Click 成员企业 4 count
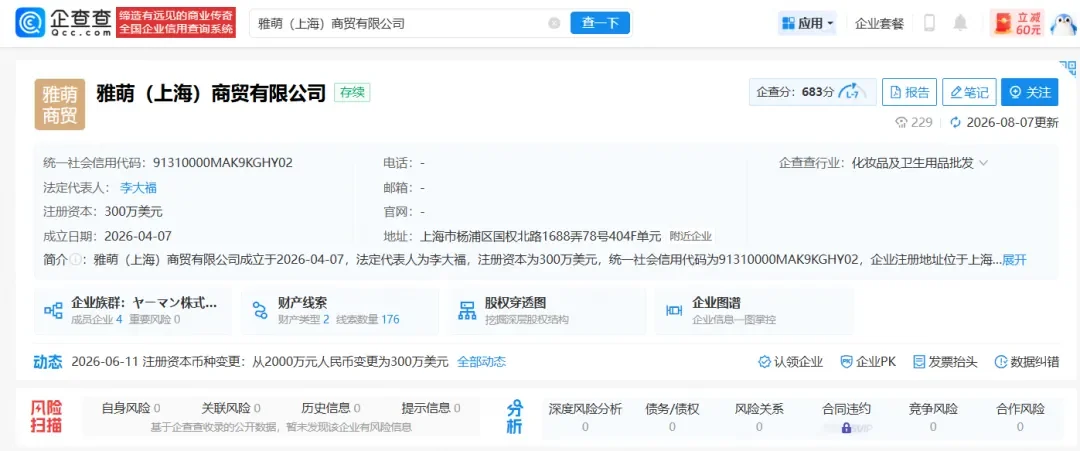The image size is (1080, 451). tap(96, 319)
